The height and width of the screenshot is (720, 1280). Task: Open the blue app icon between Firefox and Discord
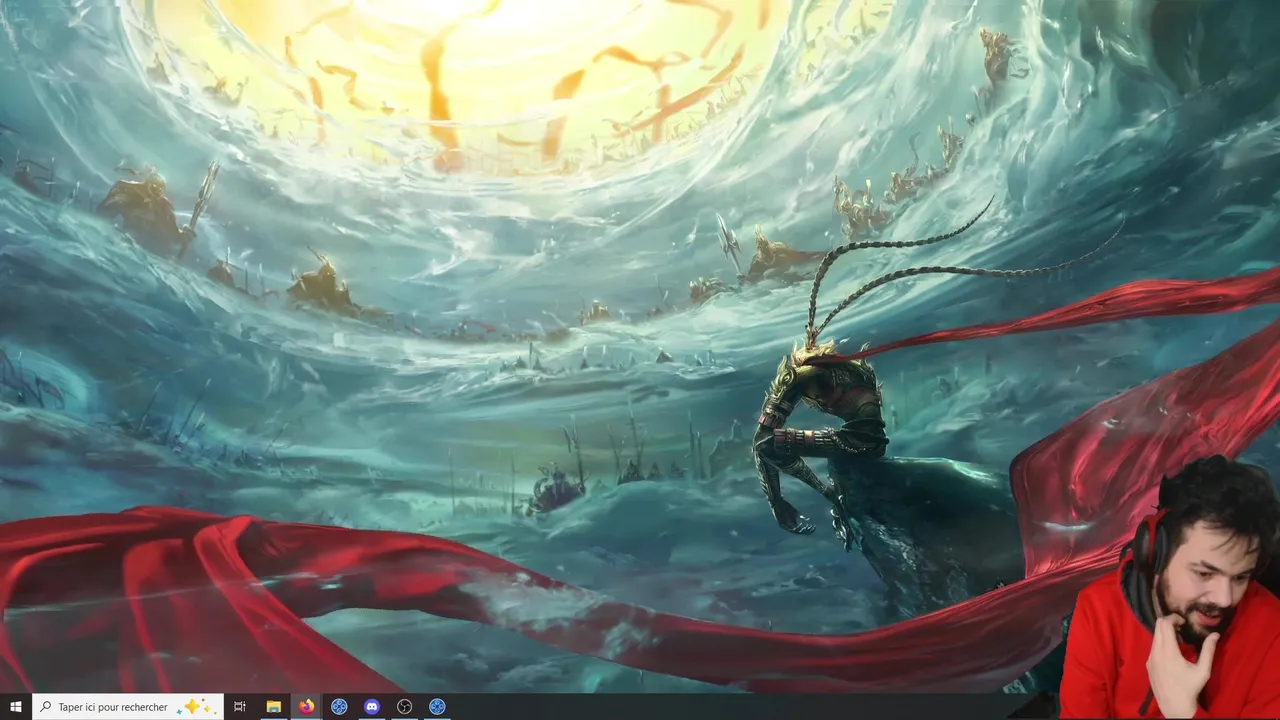[339, 707]
